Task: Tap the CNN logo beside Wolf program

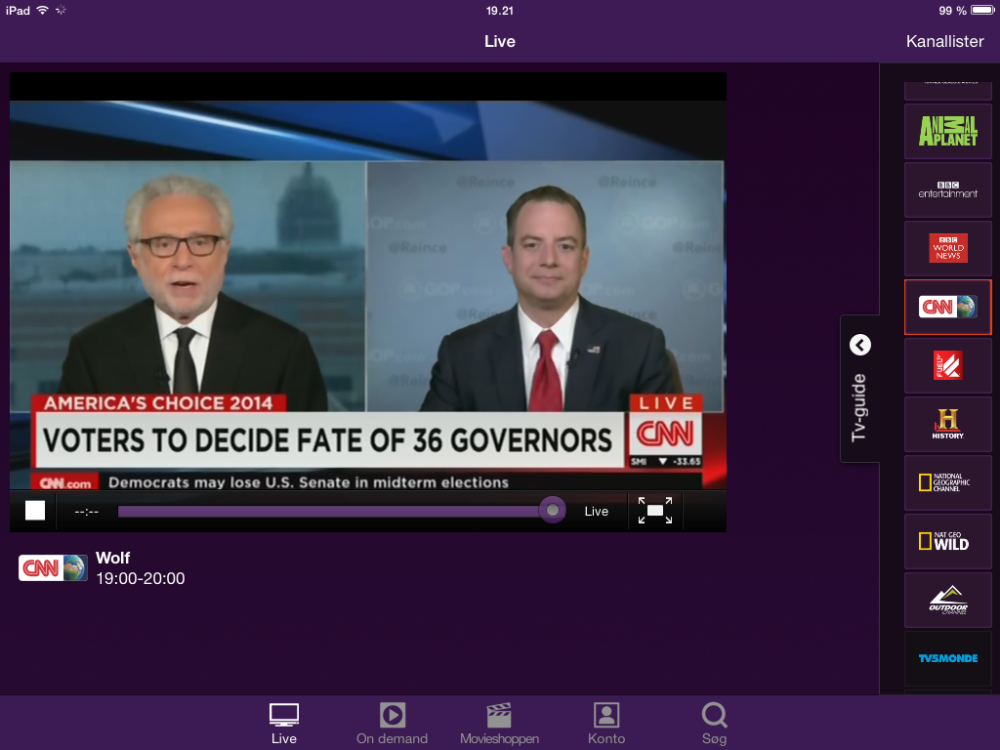Action: coord(53,568)
